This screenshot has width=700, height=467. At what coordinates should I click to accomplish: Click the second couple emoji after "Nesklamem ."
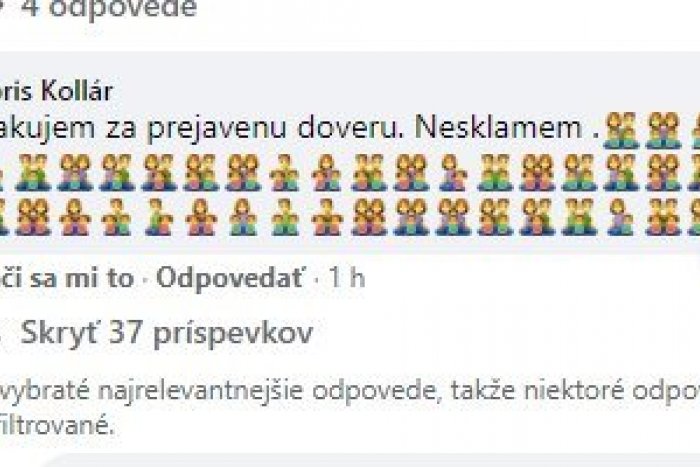point(664,130)
